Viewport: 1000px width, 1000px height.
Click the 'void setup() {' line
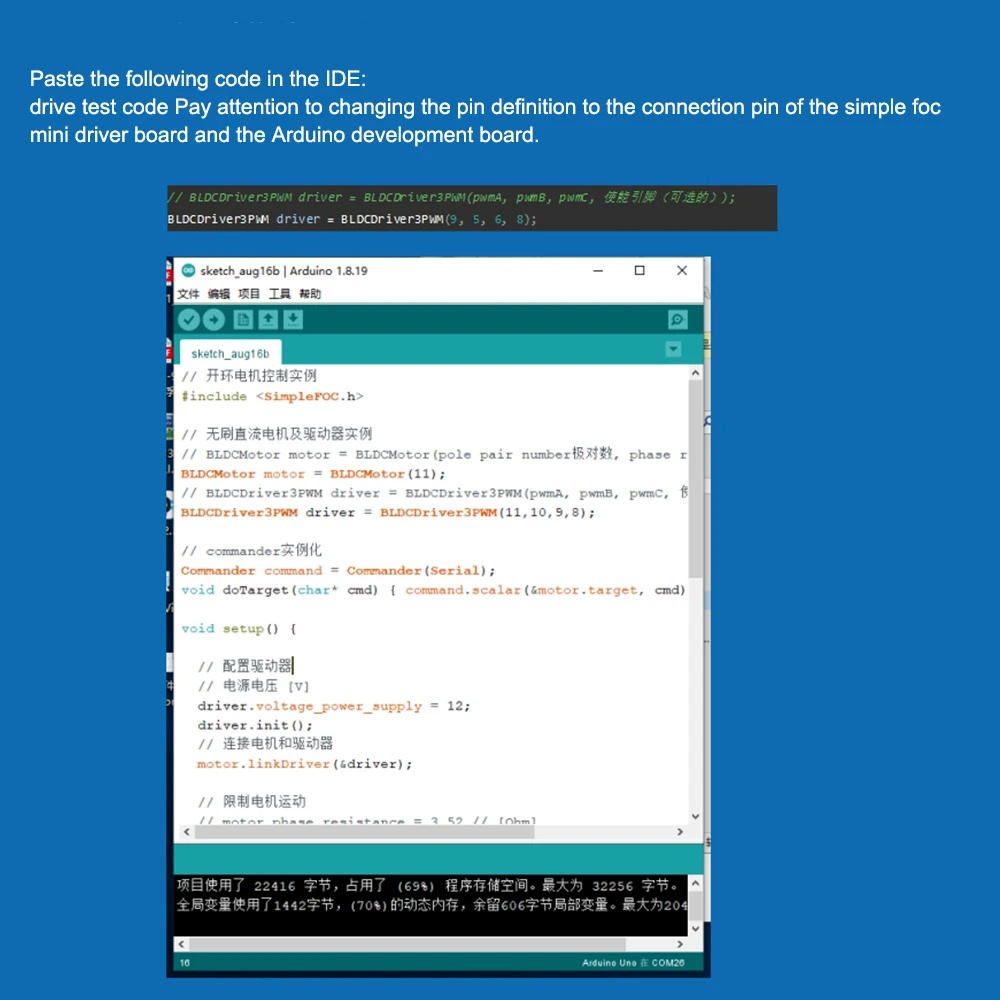pyautogui.click(x=239, y=629)
